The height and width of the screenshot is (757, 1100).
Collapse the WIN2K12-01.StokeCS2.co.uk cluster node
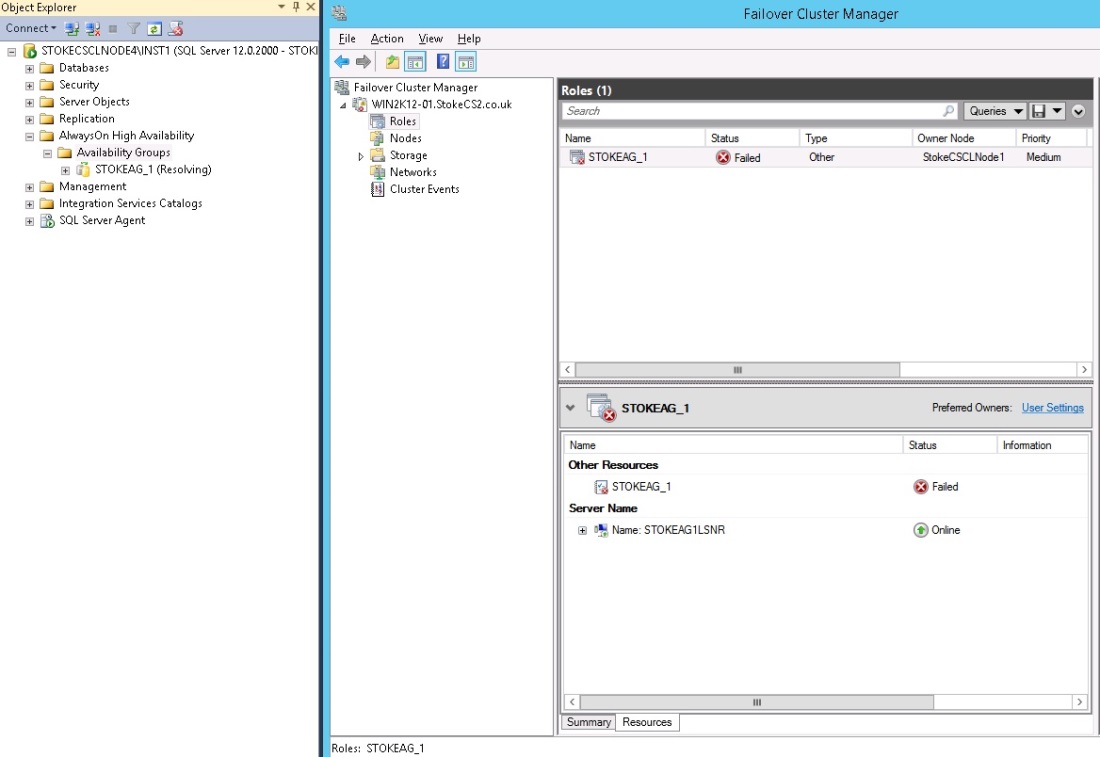pos(343,105)
